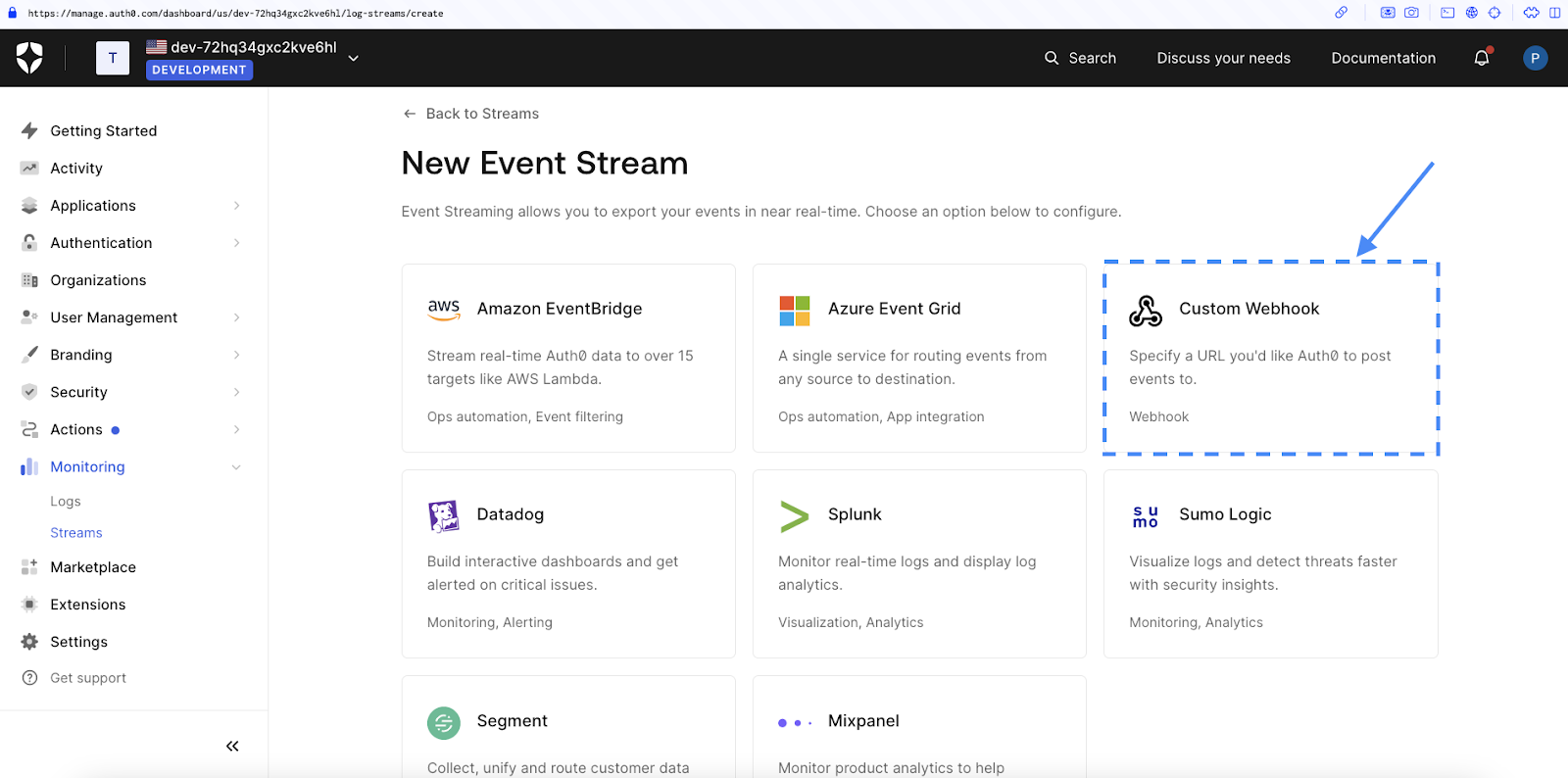Open Logs under Monitoring

coord(66,501)
